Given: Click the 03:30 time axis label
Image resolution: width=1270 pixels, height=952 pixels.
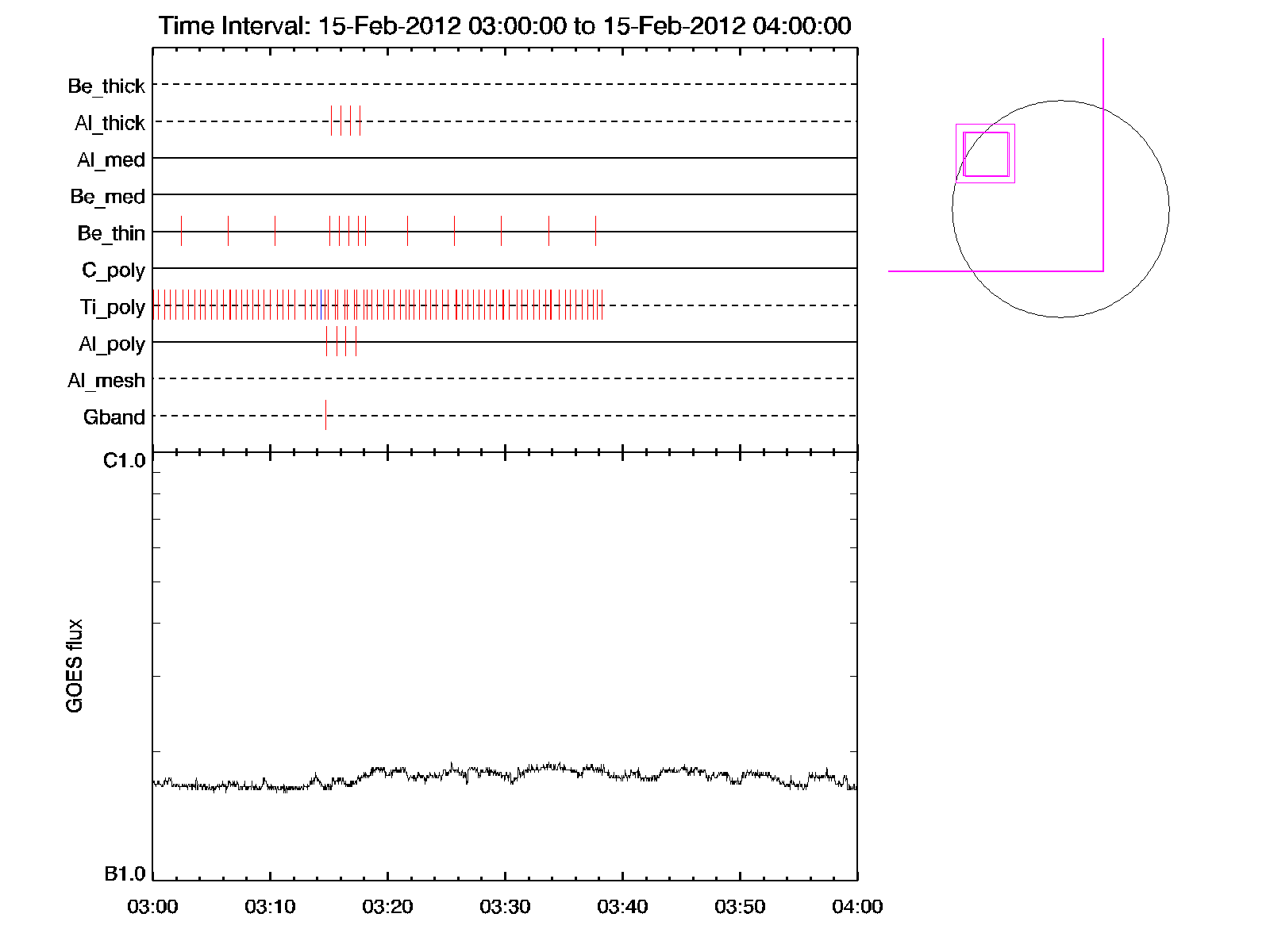Looking at the screenshot, I should point(505,907).
